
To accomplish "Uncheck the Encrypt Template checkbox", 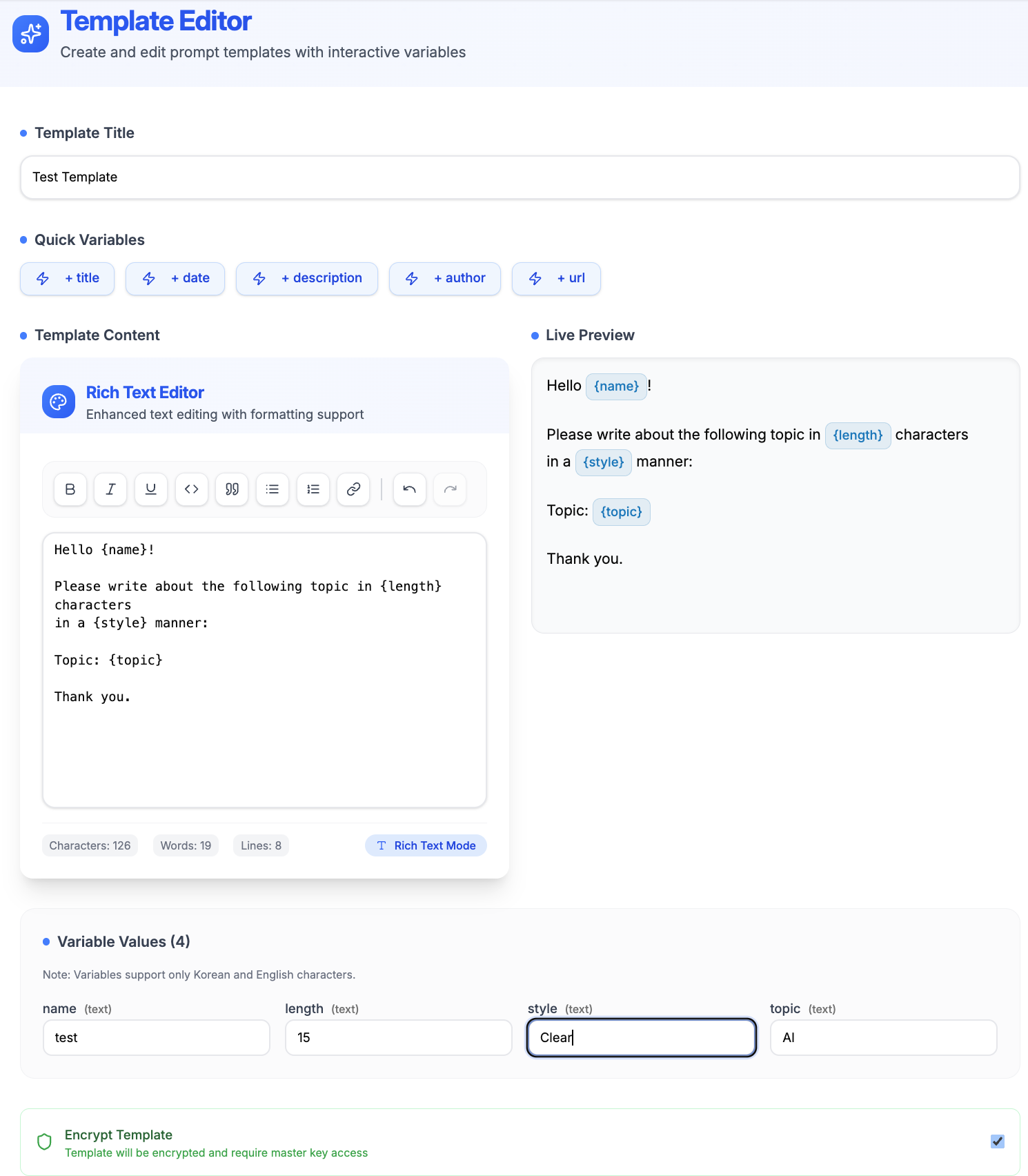I will 997,1141.
